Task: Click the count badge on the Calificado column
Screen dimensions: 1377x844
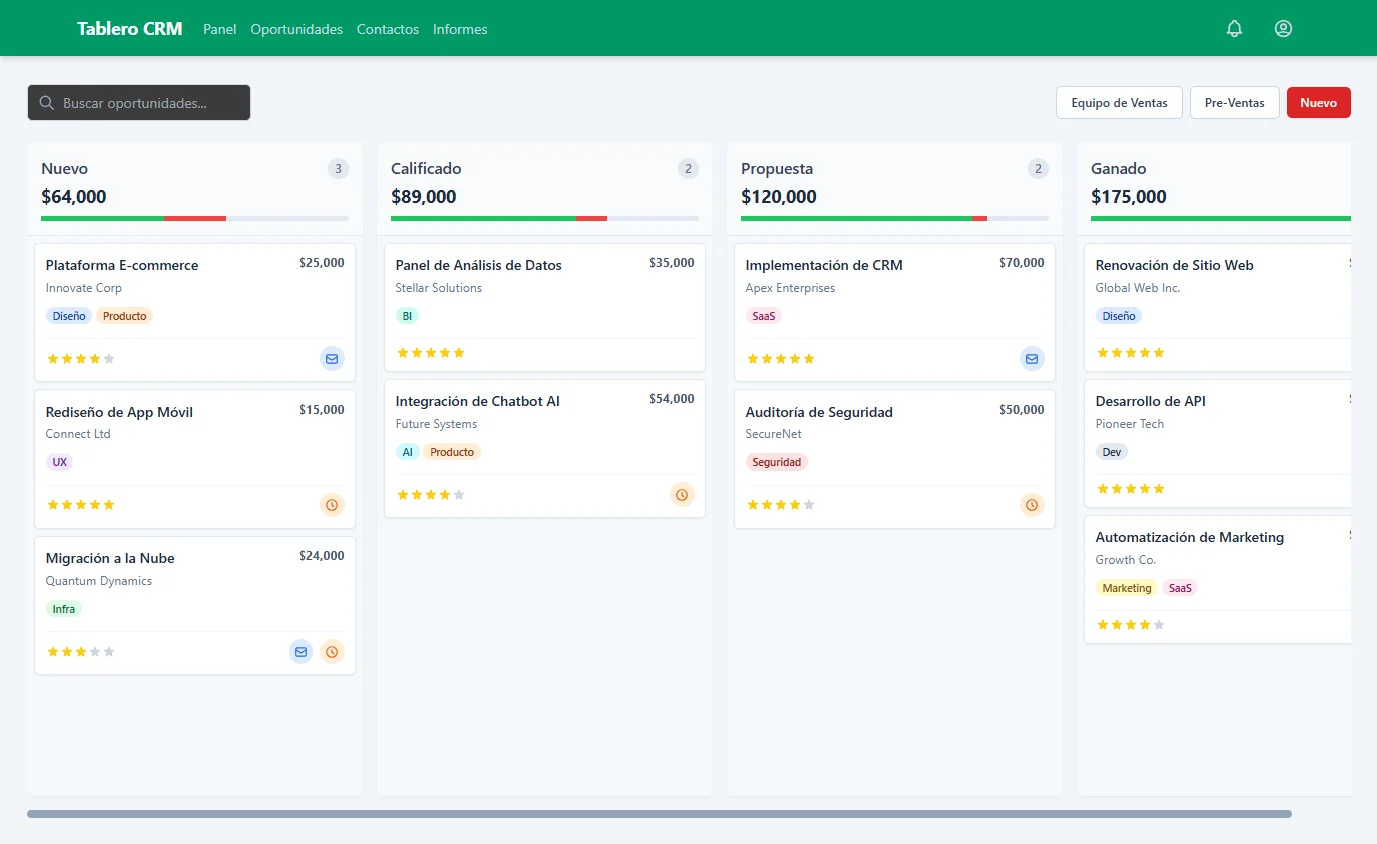Action: 688,168
